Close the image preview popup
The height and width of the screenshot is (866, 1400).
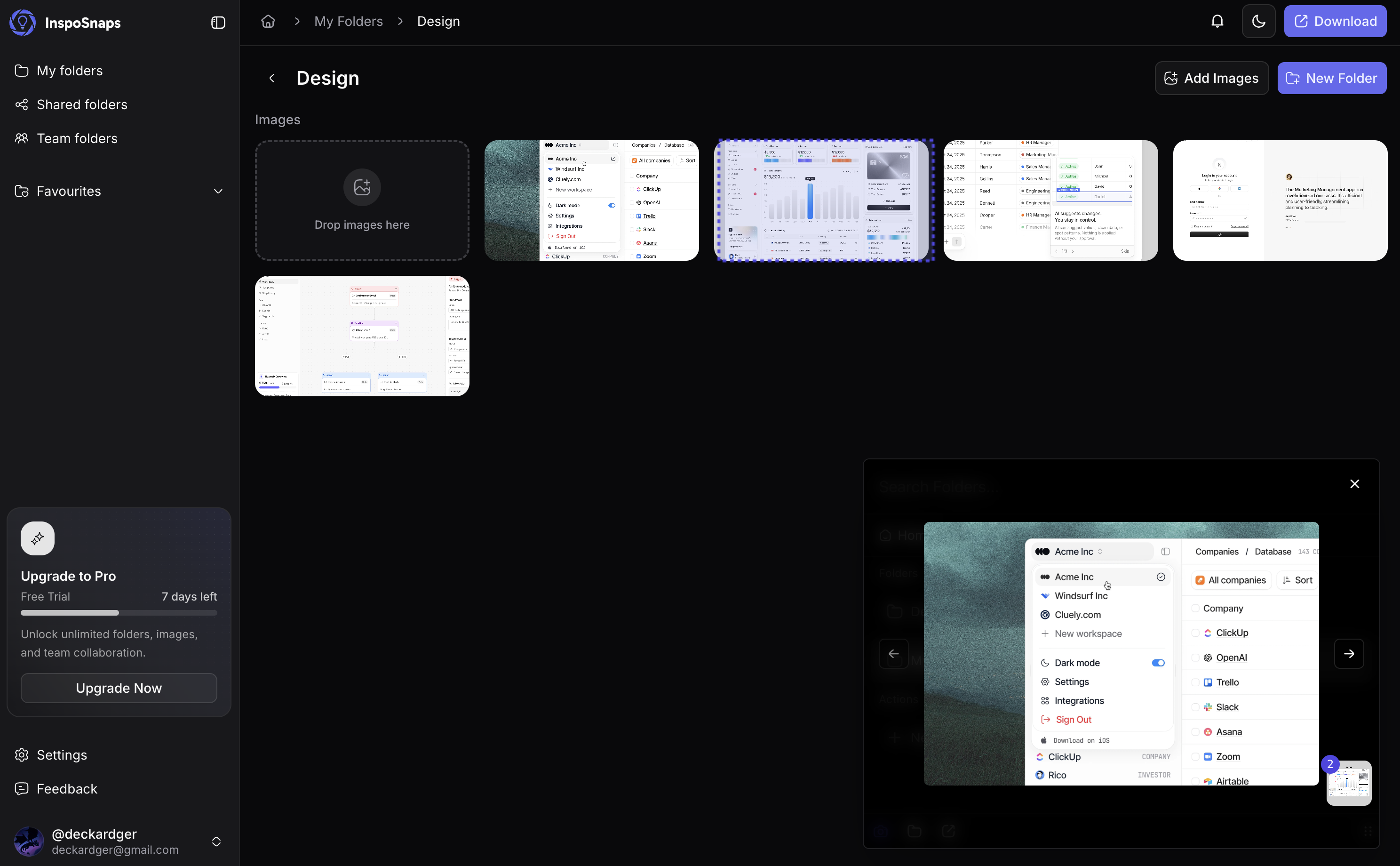pos(1354,484)
